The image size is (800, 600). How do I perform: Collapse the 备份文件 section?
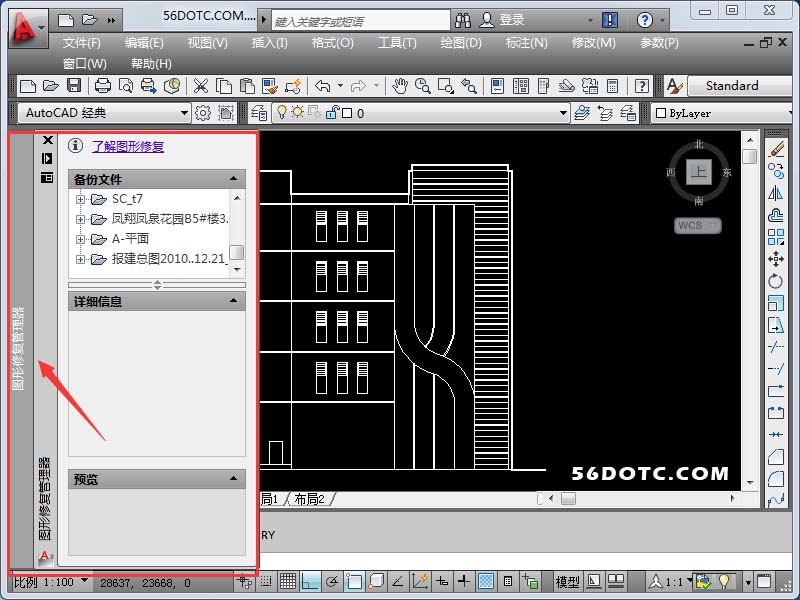click(x=235, y=179)
